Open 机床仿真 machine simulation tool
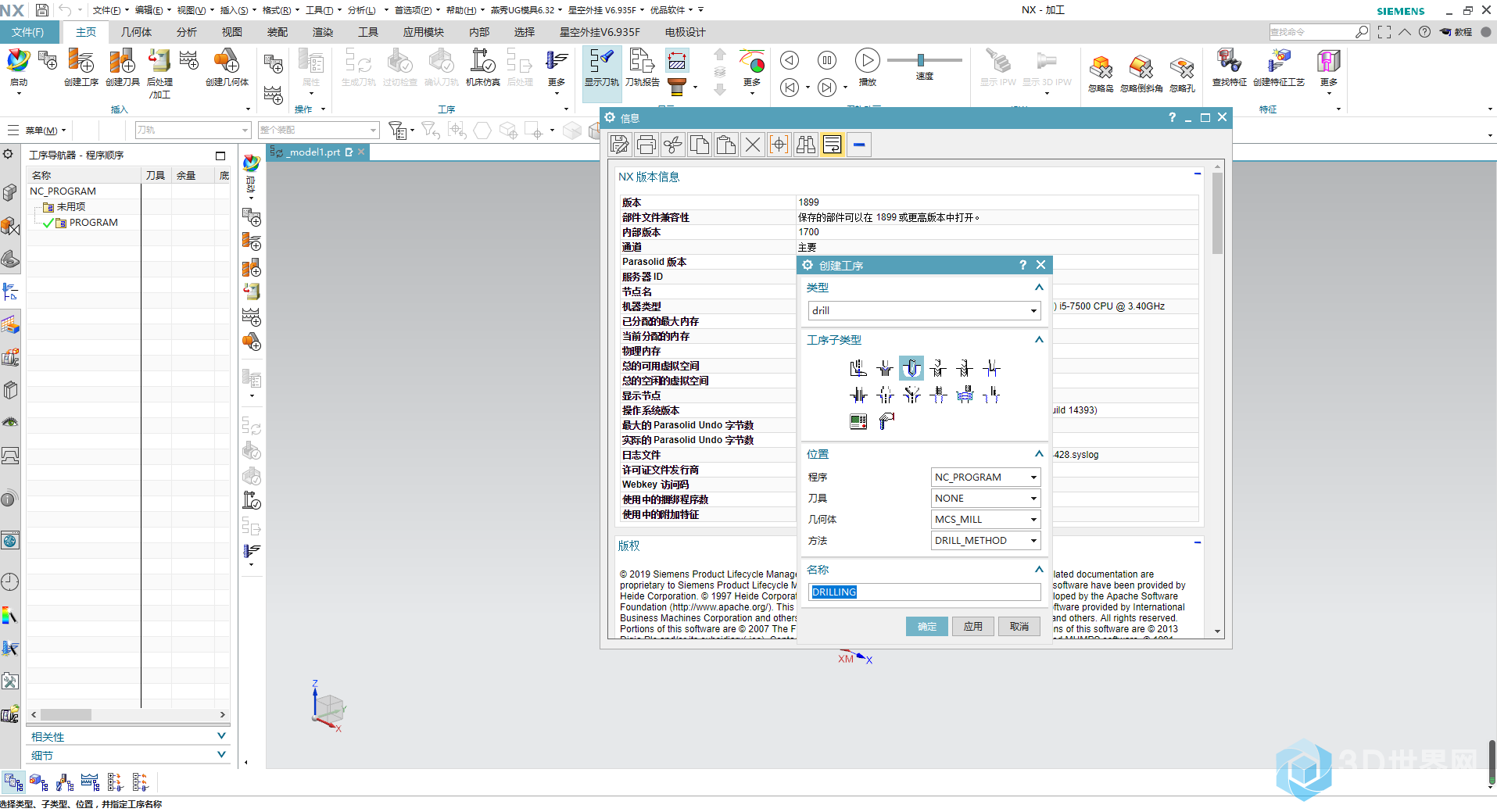The width and height of the screenshot is (1497, 812). [x=482, y=68]
